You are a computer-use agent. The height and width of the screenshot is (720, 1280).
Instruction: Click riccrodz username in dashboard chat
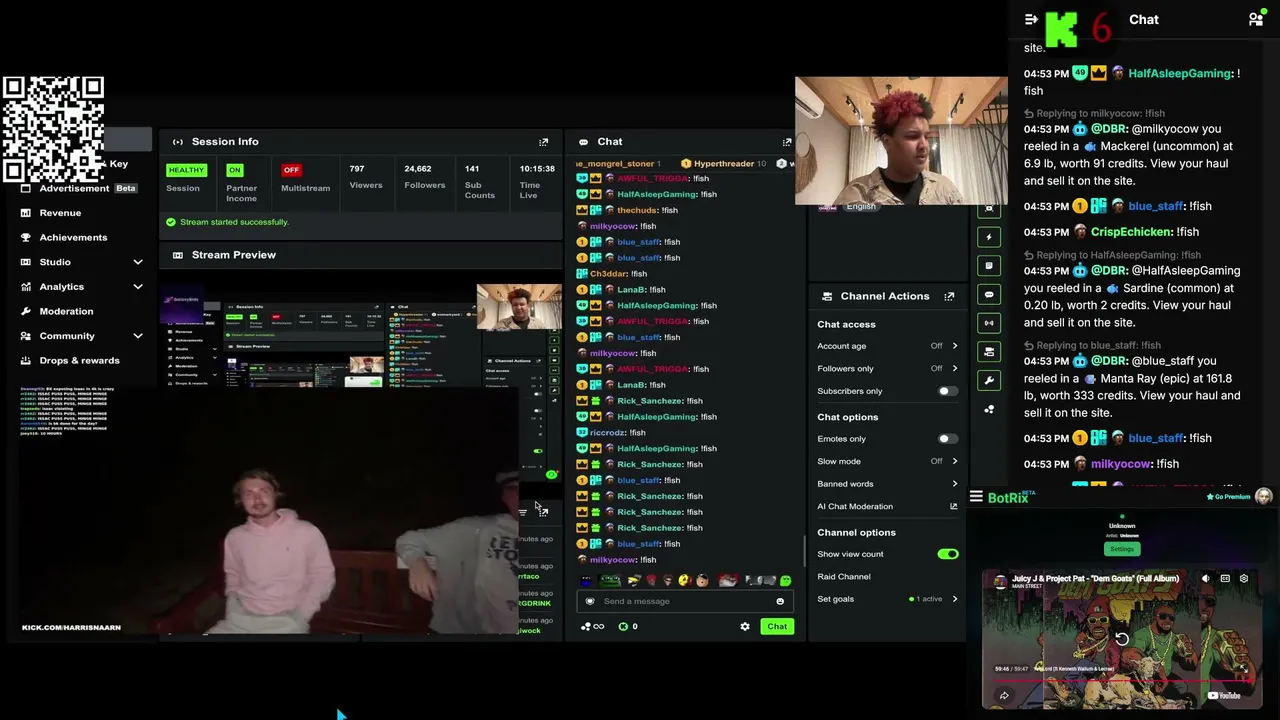click(x=608, y=433)
